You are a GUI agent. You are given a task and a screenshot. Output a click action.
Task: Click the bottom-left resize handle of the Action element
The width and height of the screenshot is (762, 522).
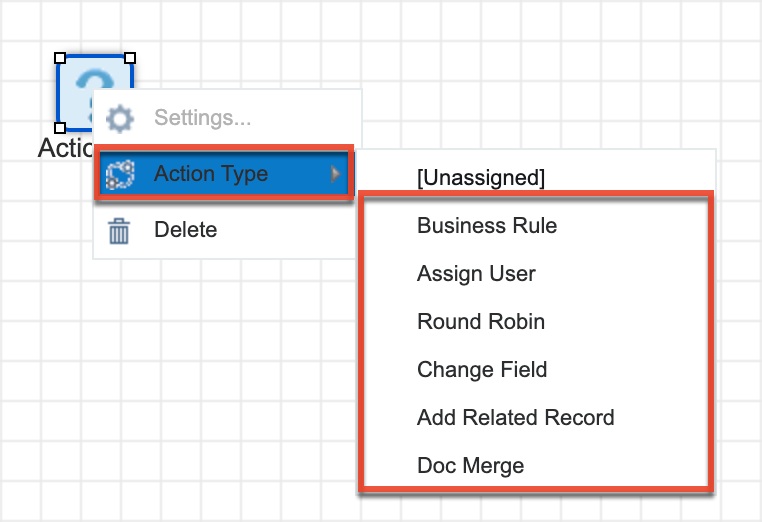tap(60, 128)
